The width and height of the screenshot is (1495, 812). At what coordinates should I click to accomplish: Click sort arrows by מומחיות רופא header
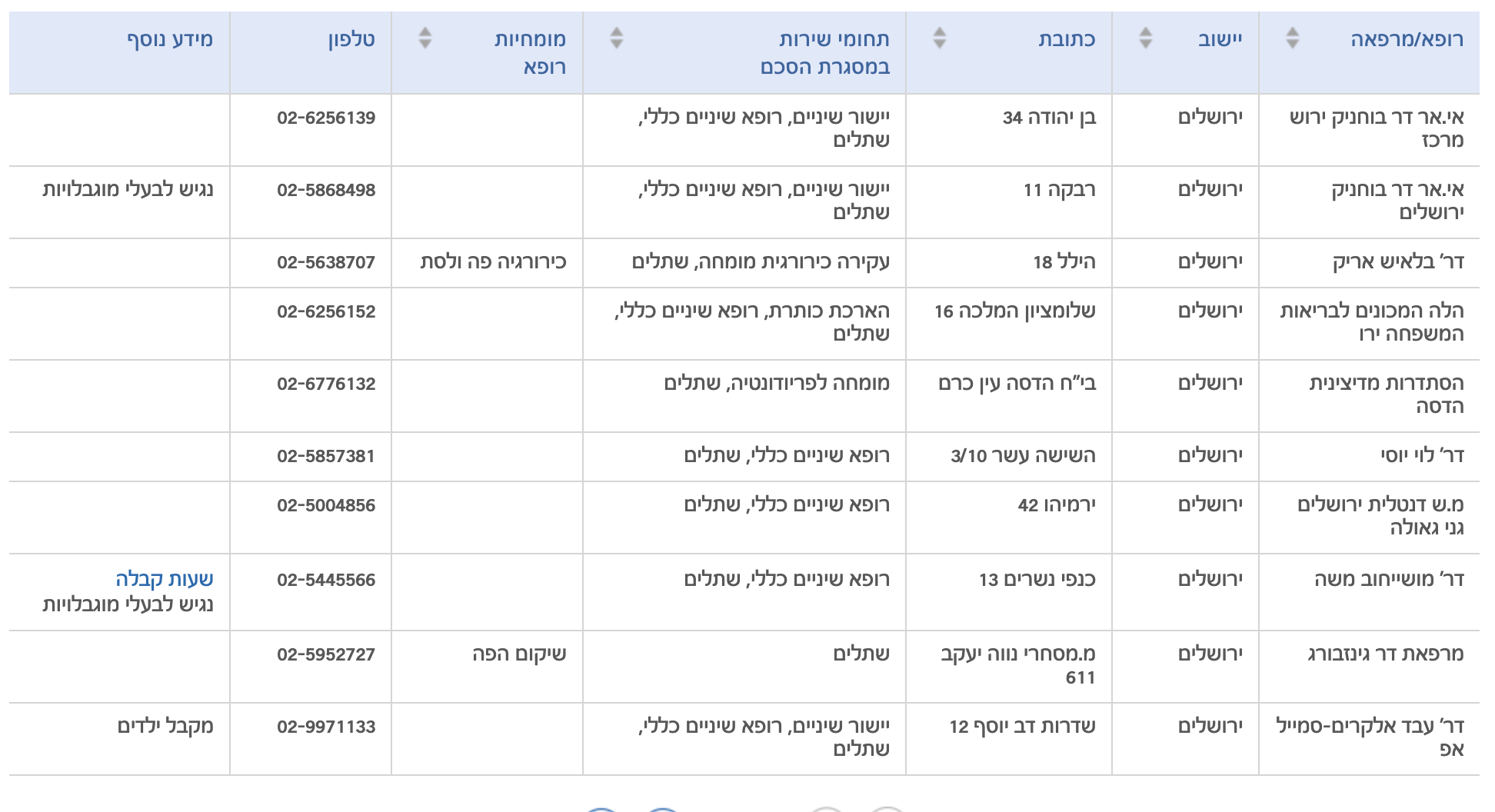[425, 38]
